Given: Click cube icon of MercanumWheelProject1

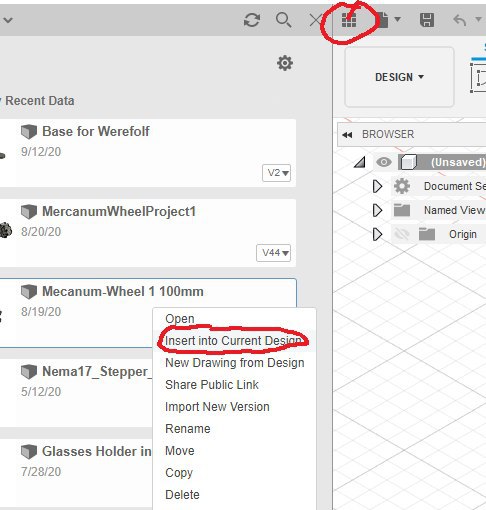Looking at the screenshot, I should tap(29, 212).
